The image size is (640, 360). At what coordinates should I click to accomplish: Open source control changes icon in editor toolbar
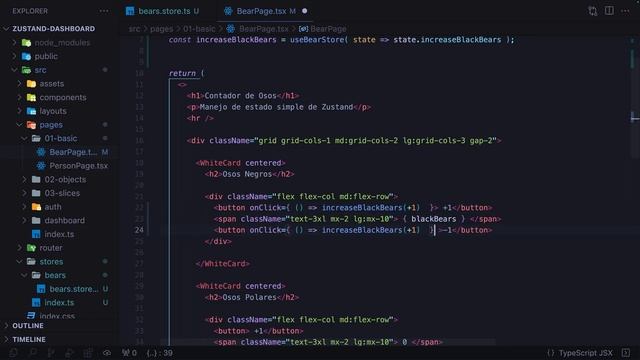(593, 11)
